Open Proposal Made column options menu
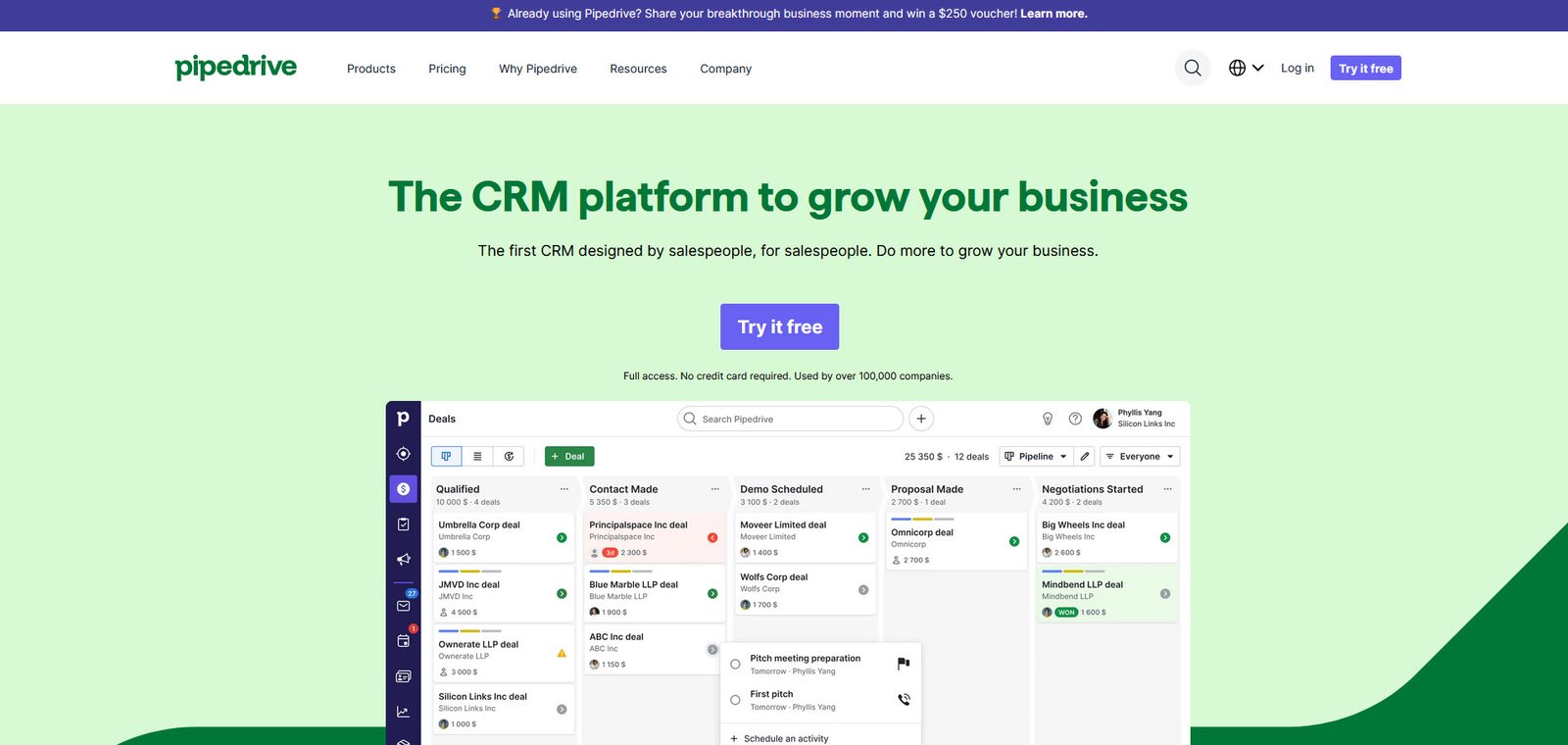 tap(1016, 488)
